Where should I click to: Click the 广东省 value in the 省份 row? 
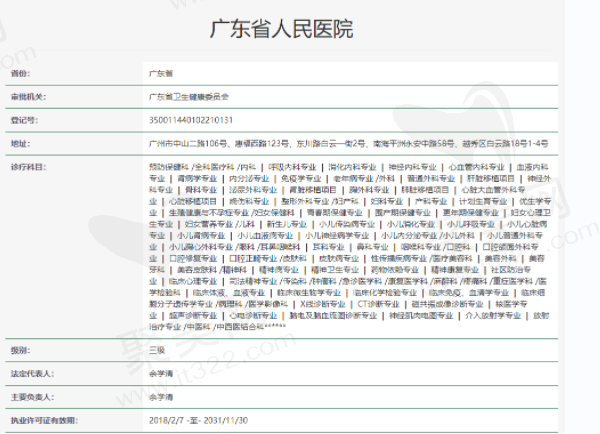coord(161,73)
